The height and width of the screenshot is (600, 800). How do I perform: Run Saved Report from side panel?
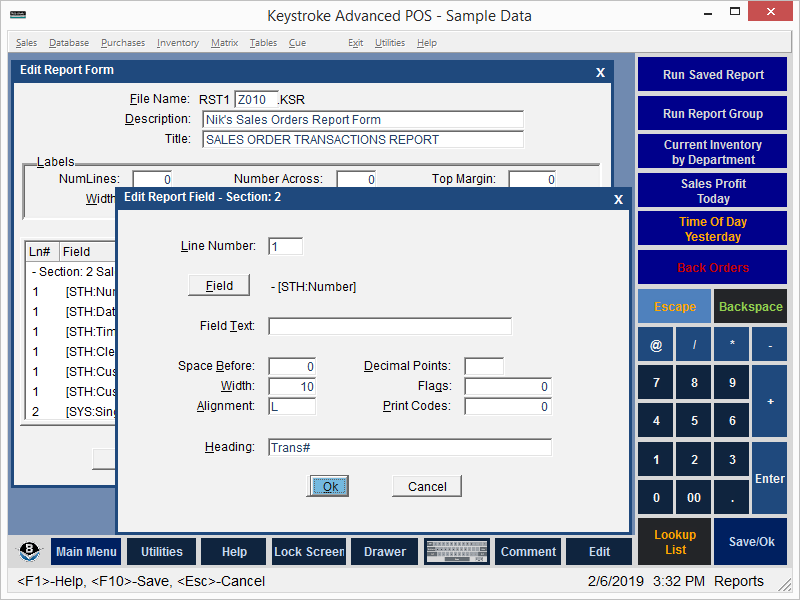pyautogui.click(x=713, y=75)
